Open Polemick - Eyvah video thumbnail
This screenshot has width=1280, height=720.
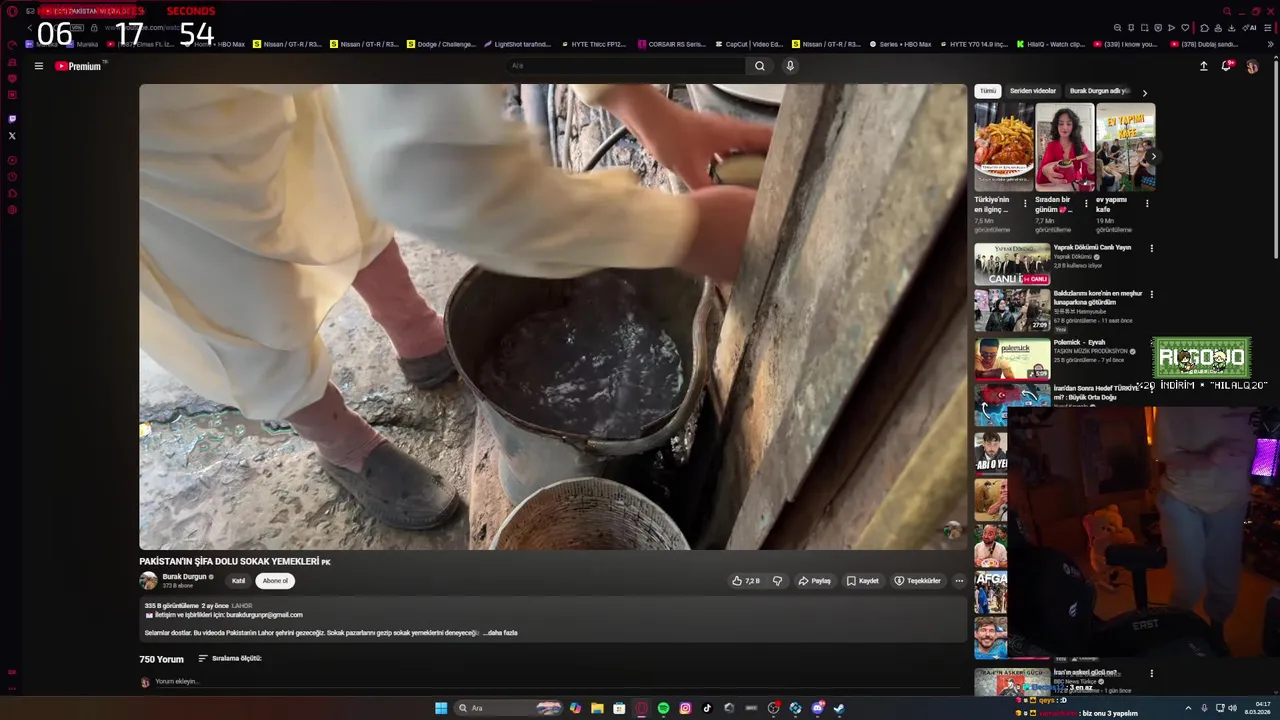tap(1012, 359)
